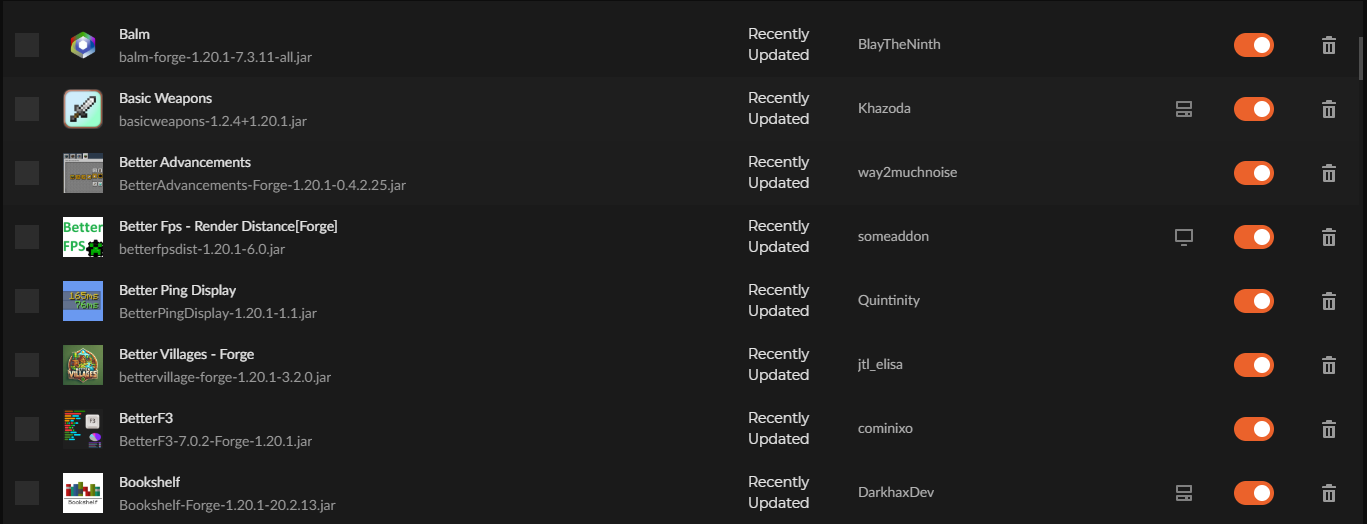Disable the Bookshelf mod switch
This screenshot has width=1367, height=524.
coord(1253,493)
